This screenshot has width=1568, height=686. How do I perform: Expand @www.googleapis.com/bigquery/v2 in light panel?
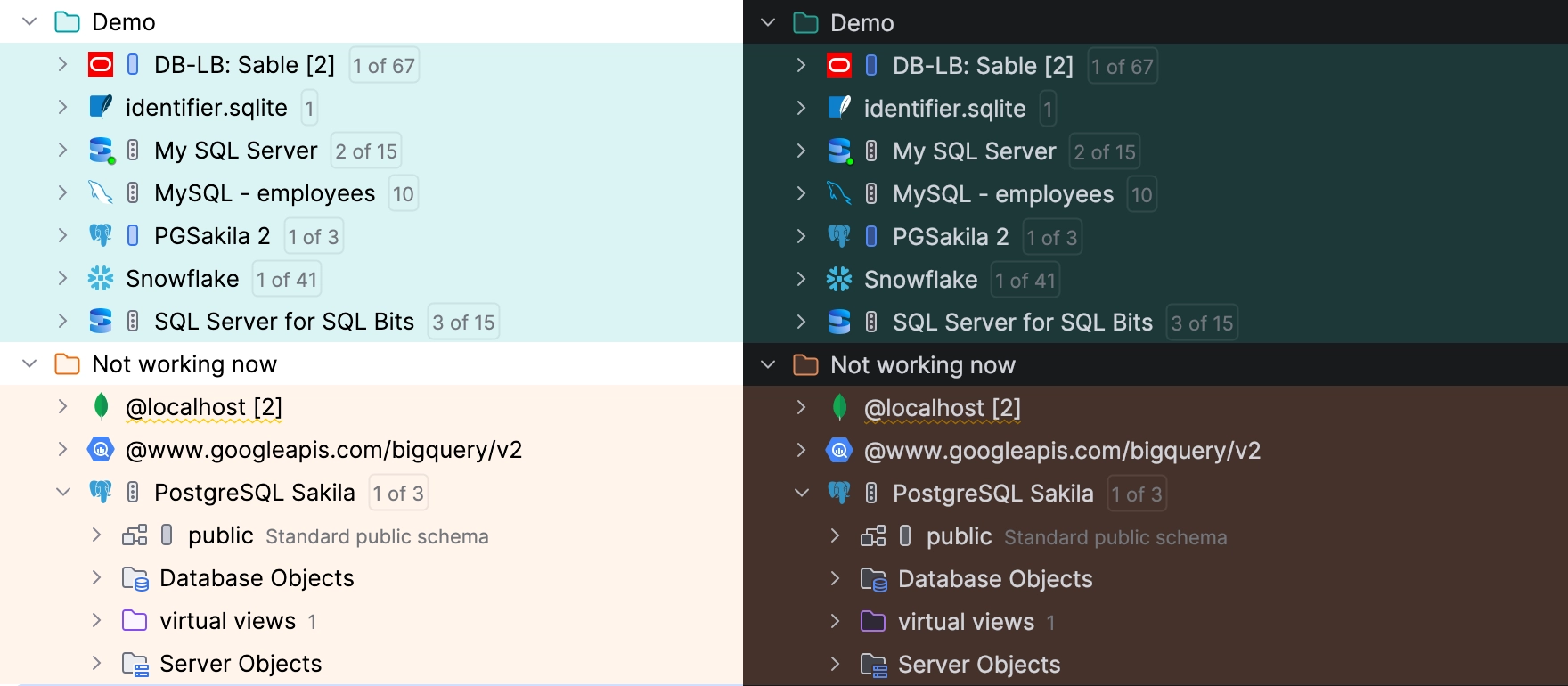click(63, 449)
